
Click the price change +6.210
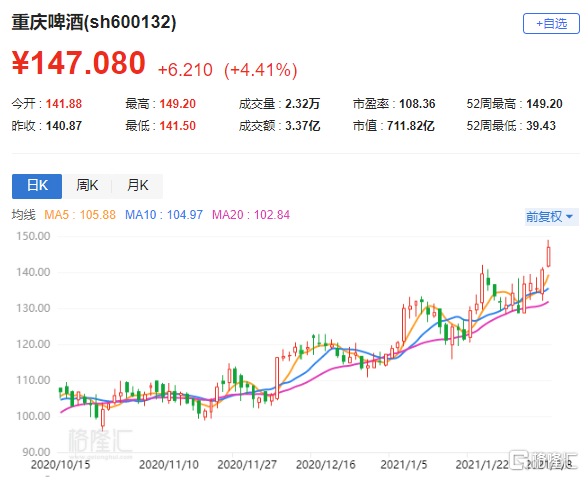tap(185, 70)
